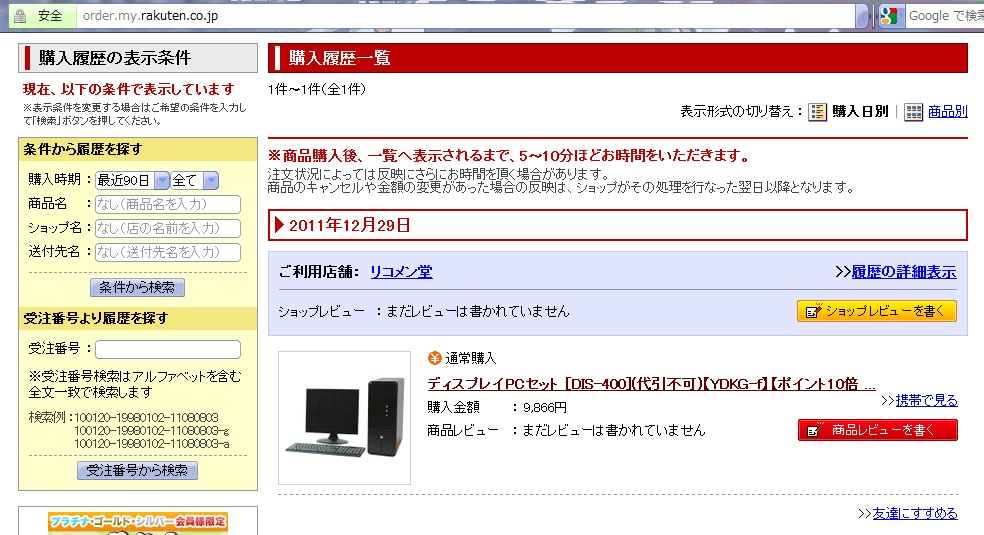The height and width of the screenshot is (535, 984).
Task: Click the 2011年12月29日 date arrow marker
Action: click(x=279, y=225)
